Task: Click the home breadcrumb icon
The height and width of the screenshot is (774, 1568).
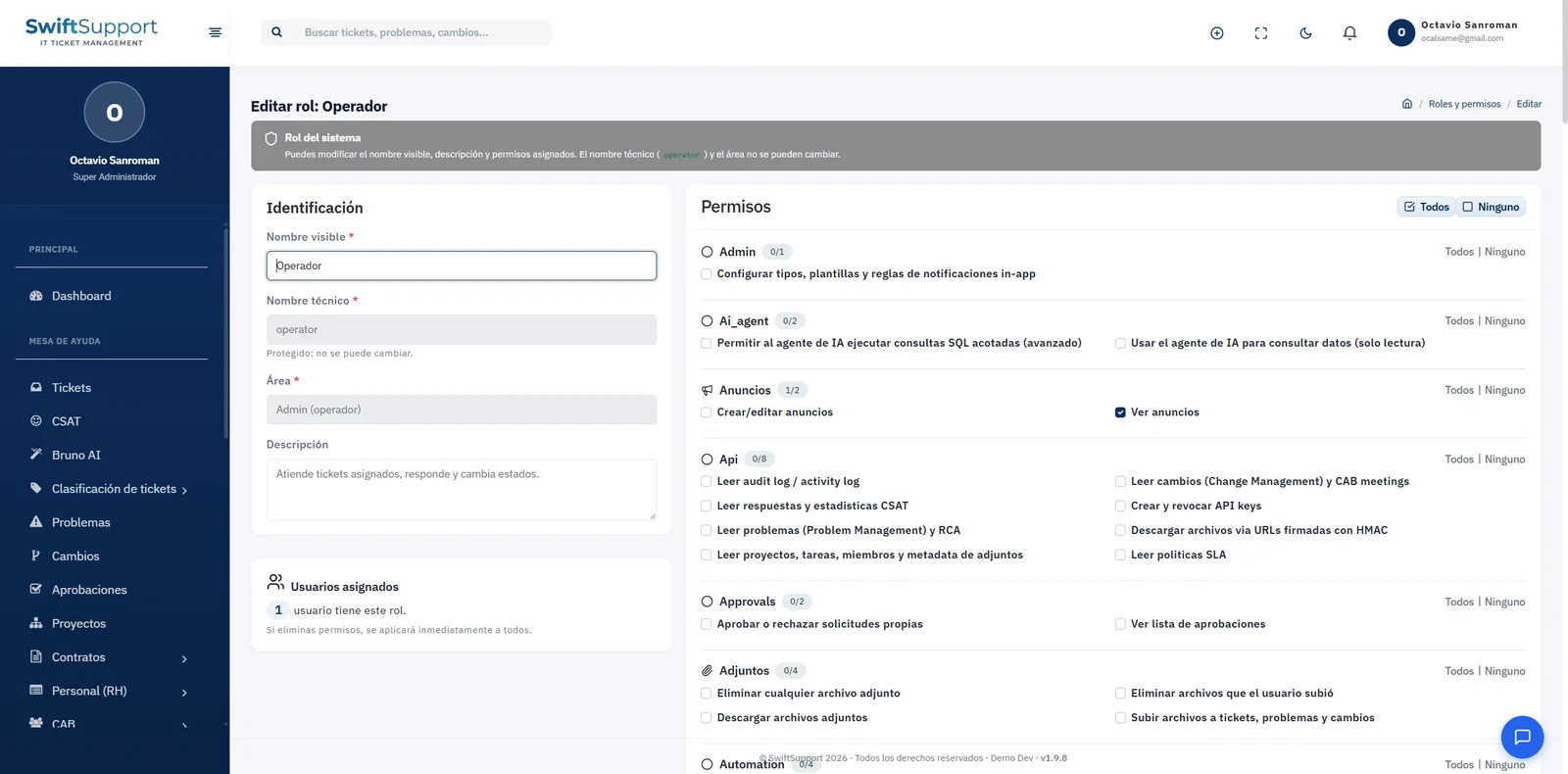Action: click(x=1407, y=104)
